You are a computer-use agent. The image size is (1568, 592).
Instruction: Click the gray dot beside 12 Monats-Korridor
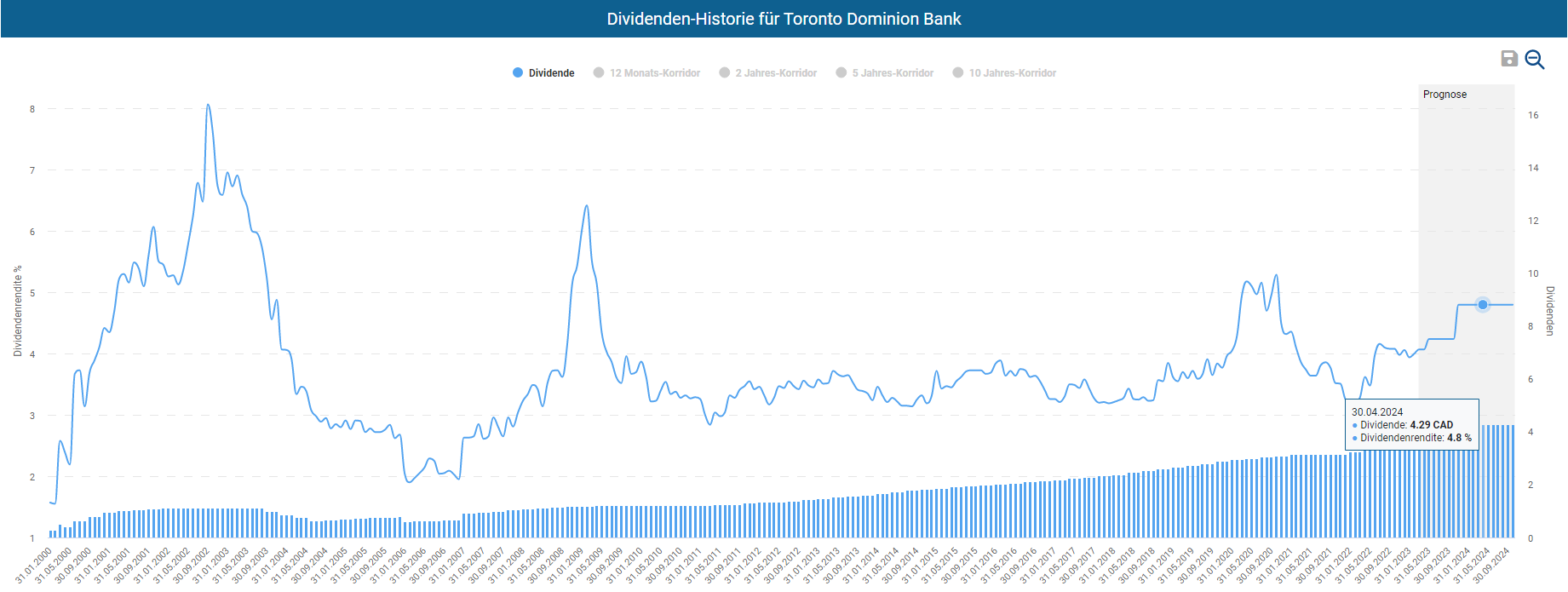coord(599,73)
